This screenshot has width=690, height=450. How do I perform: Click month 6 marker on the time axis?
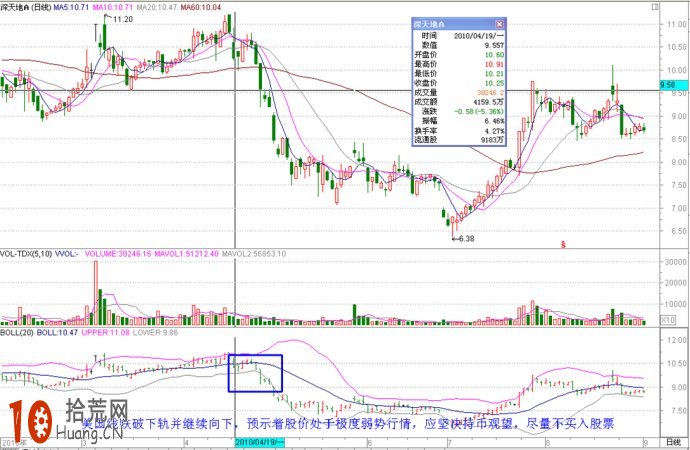coord(369,443)
